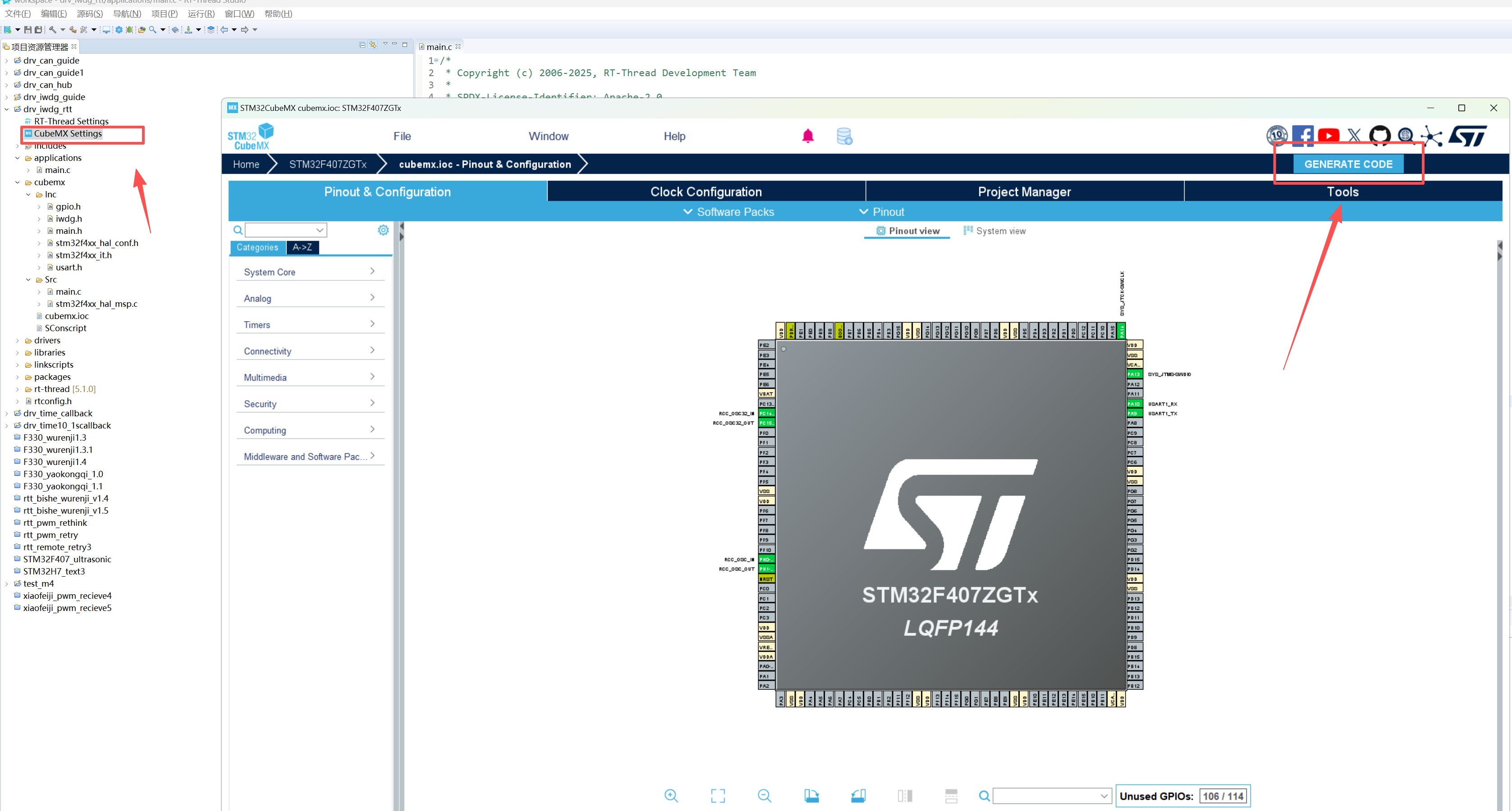Select cubemx.ioc file in tree
The image size is (1512, 811).
click(x=66, y=316)
